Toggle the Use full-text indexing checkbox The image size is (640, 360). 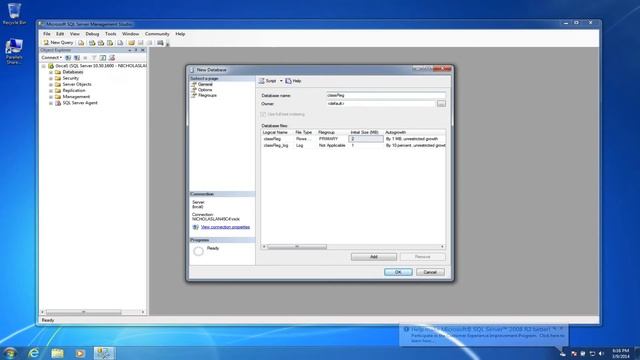(x=263, y=115)
